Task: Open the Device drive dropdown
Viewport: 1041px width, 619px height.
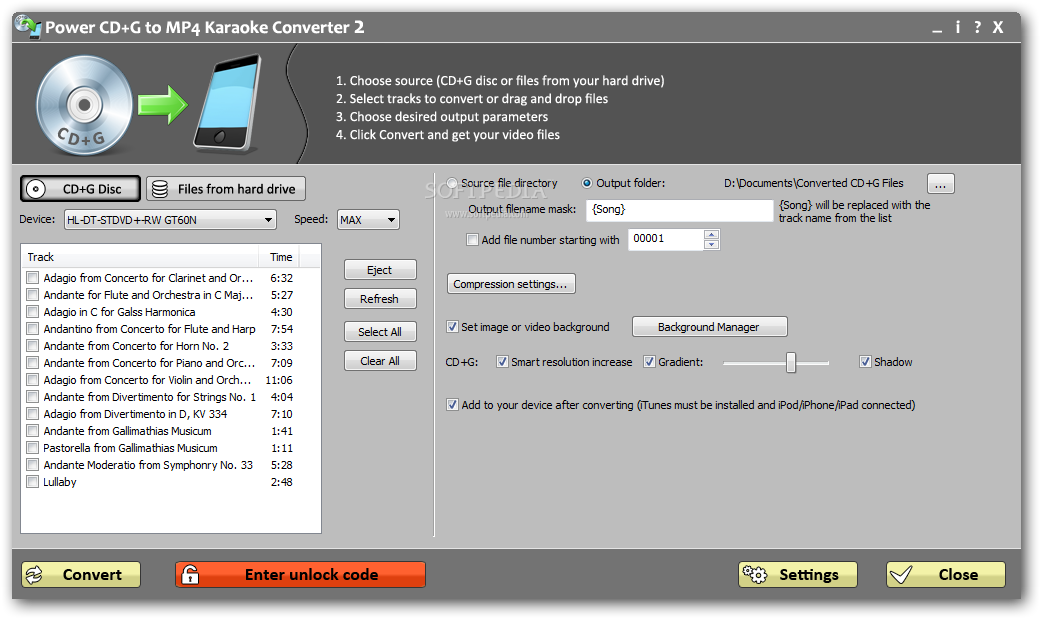Action: click(x=171, y=220)
